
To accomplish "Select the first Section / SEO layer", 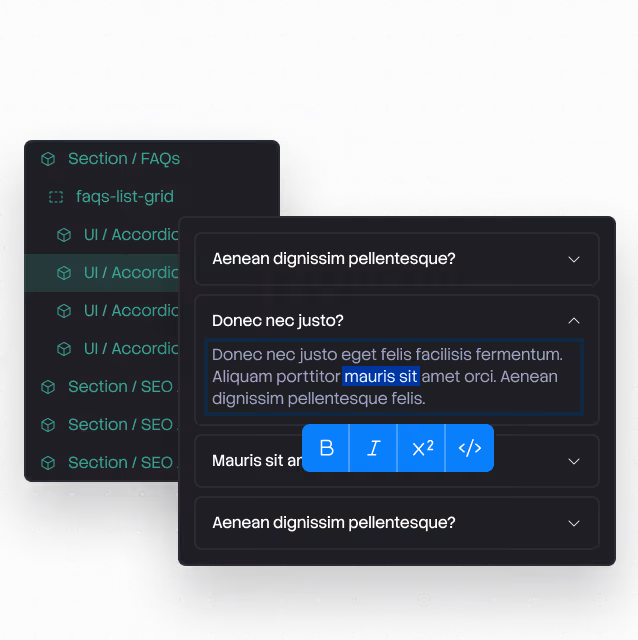I will point(102,387).
